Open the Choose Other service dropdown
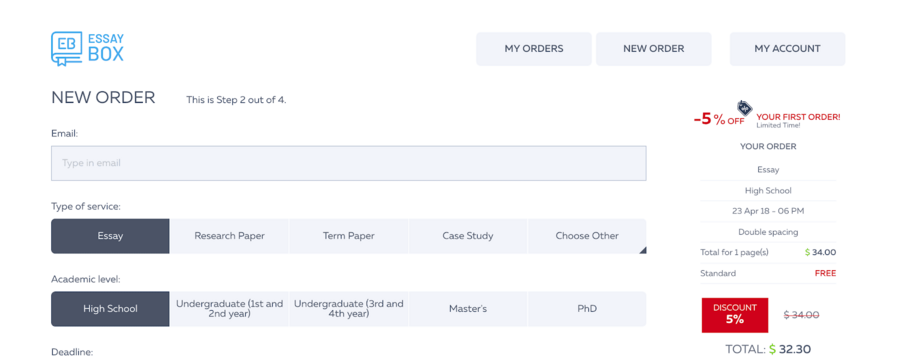 [587, 236]
